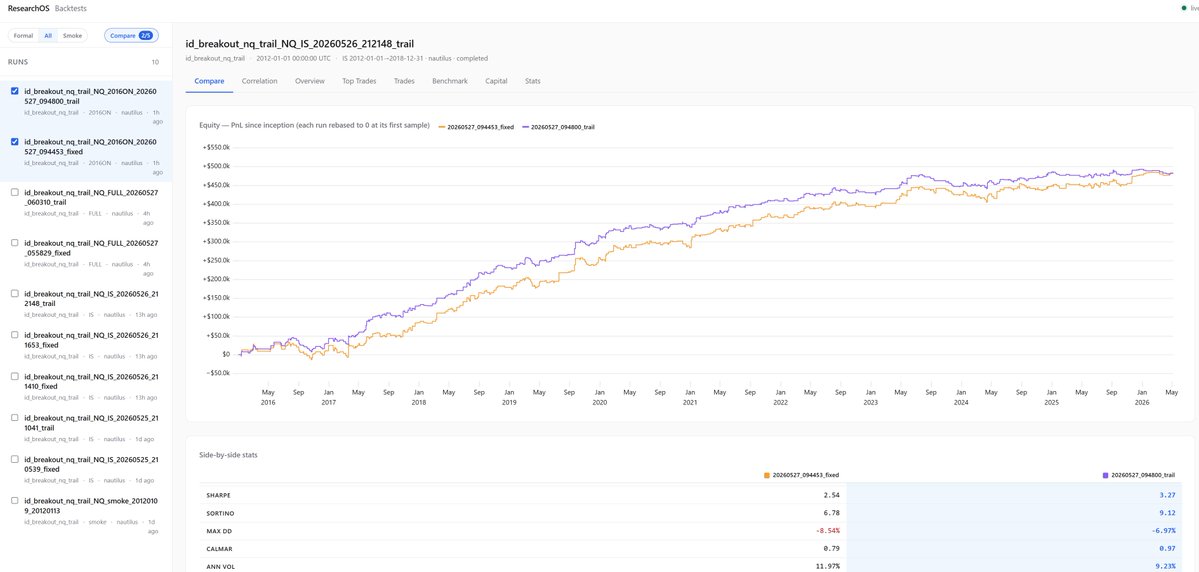1199x572 pixels.
Task: Click the +$500.0k y-axis label
Action: coord(215,166)
